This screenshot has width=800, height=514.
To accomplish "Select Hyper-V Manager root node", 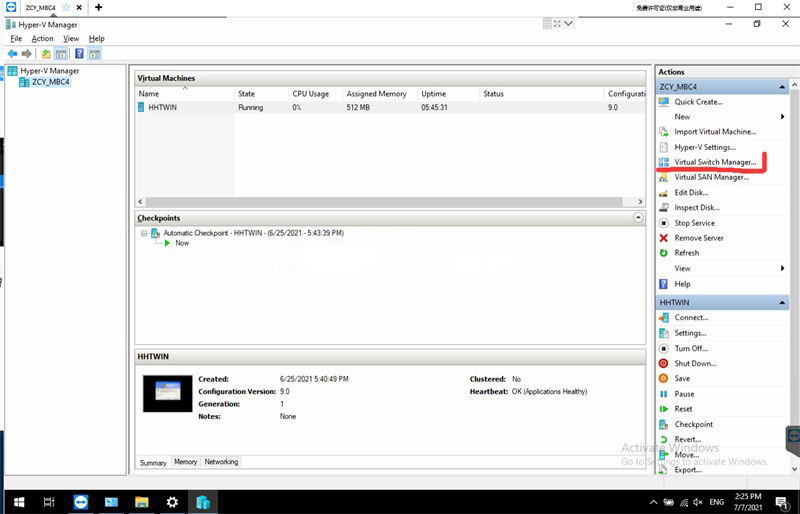I will (49, 70).
